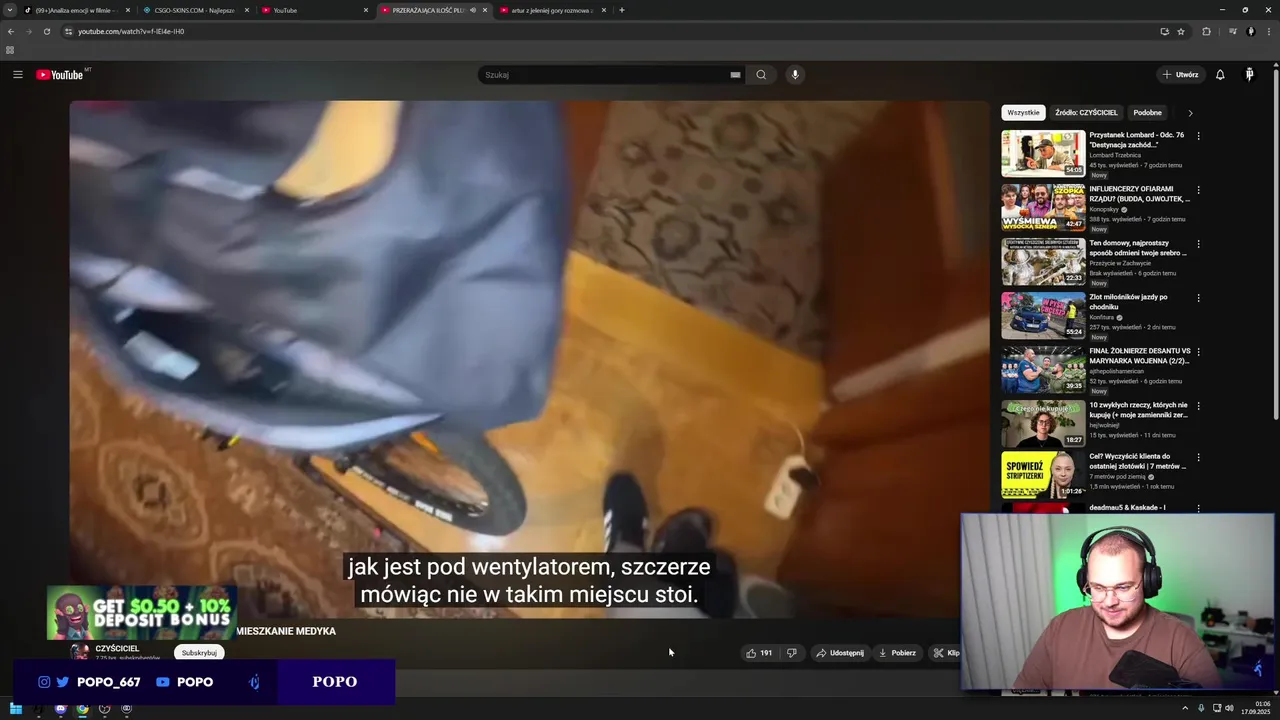This screenshot has width=1280, height=720.
Task: Open options for Zlot miłośników video
Action: 1198,297
